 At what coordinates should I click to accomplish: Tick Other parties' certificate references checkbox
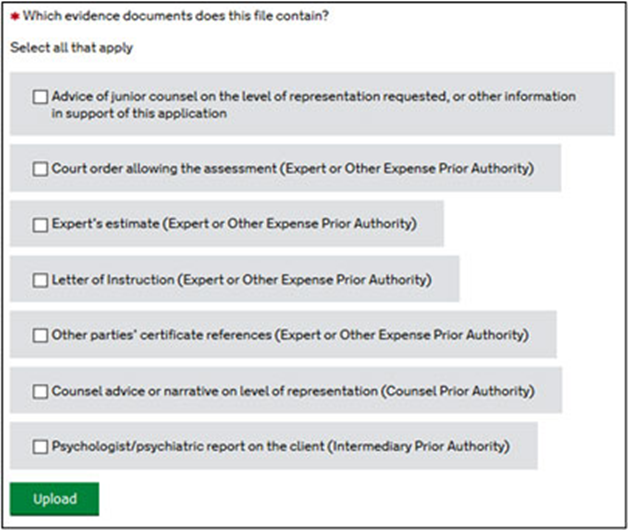click(x=40, y=335)
